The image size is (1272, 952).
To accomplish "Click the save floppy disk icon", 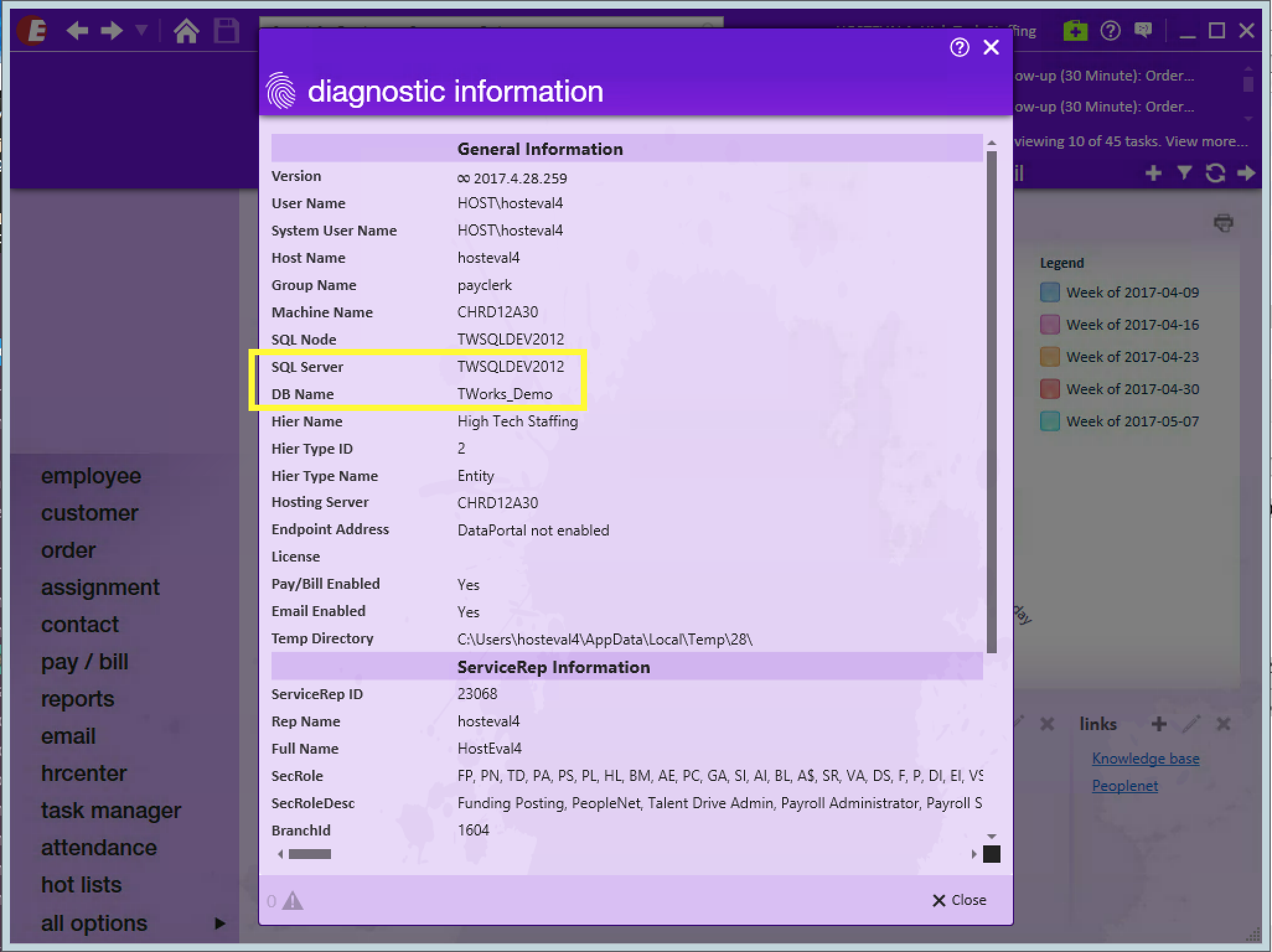I will tap(226, 30).
